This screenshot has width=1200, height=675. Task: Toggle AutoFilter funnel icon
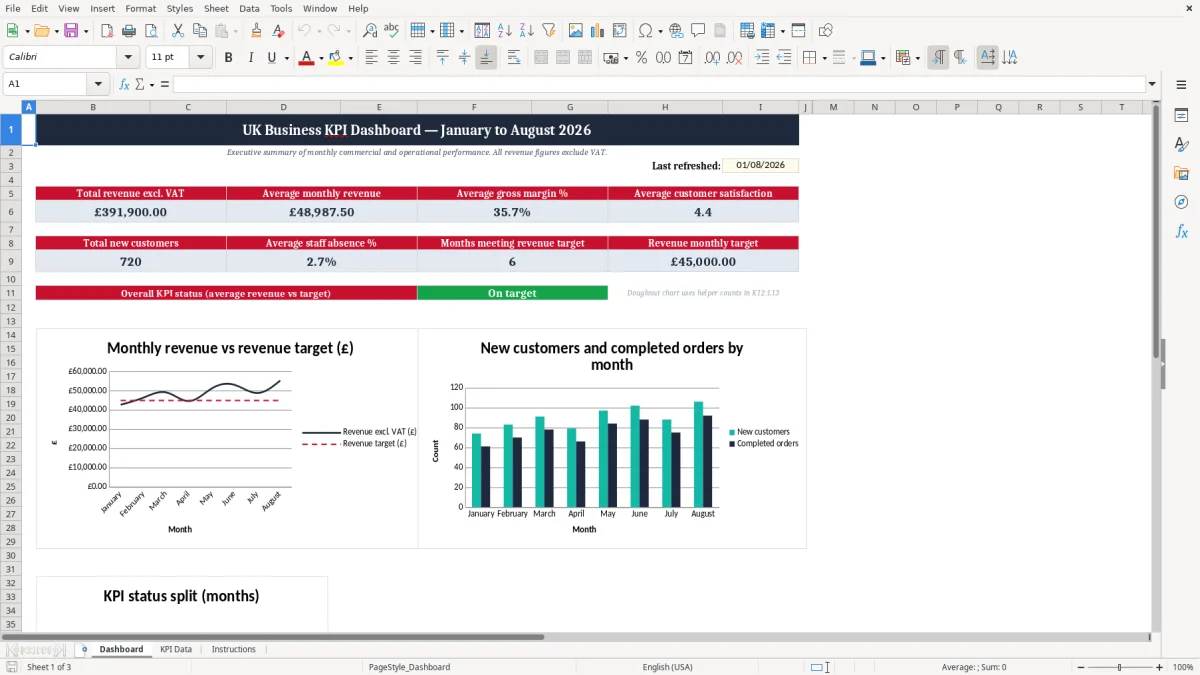click(x=548, y=31)
